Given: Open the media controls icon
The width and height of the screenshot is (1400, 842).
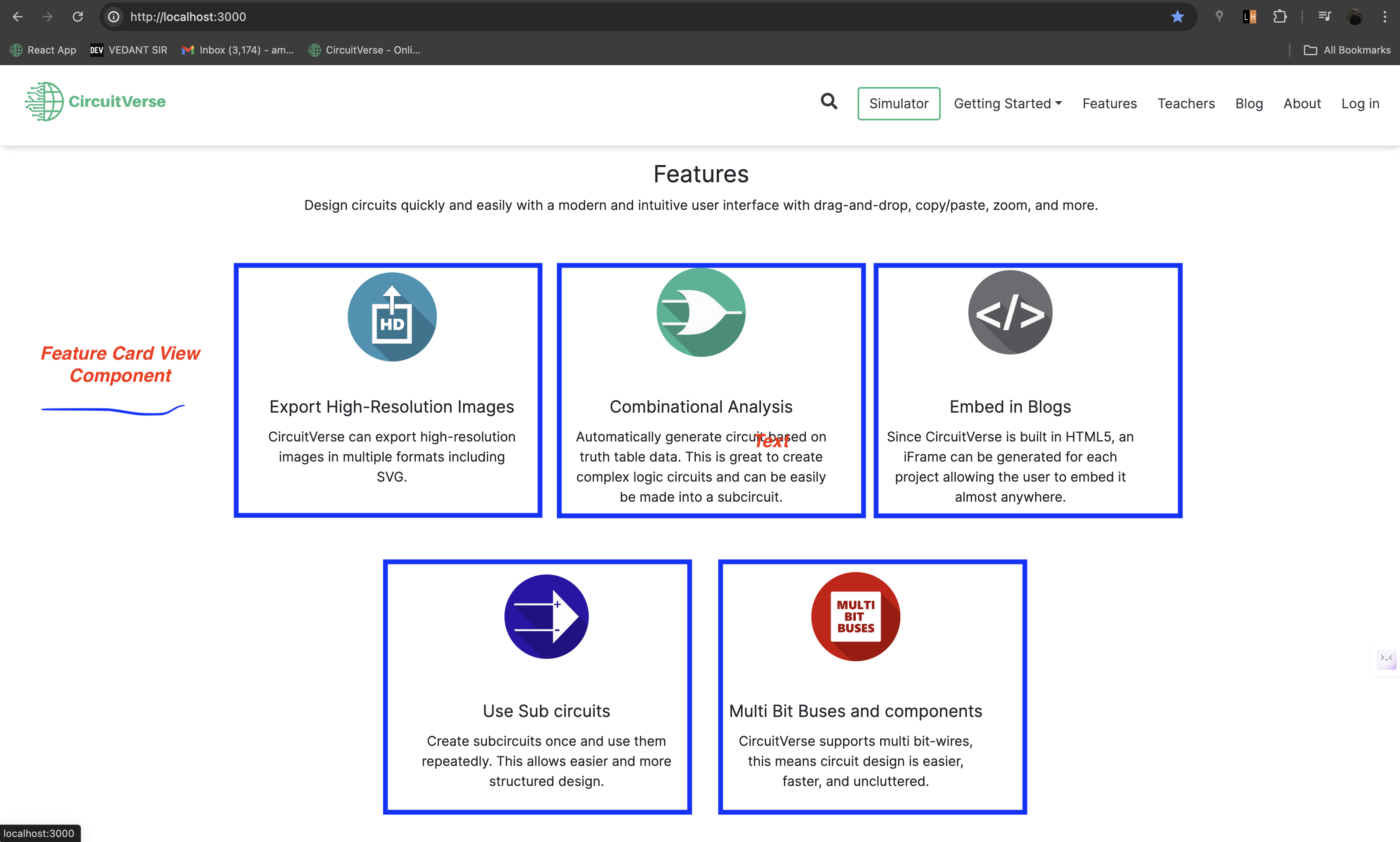Looking at the screenshot, I should pyautogui.click(x=1325, y=16).
